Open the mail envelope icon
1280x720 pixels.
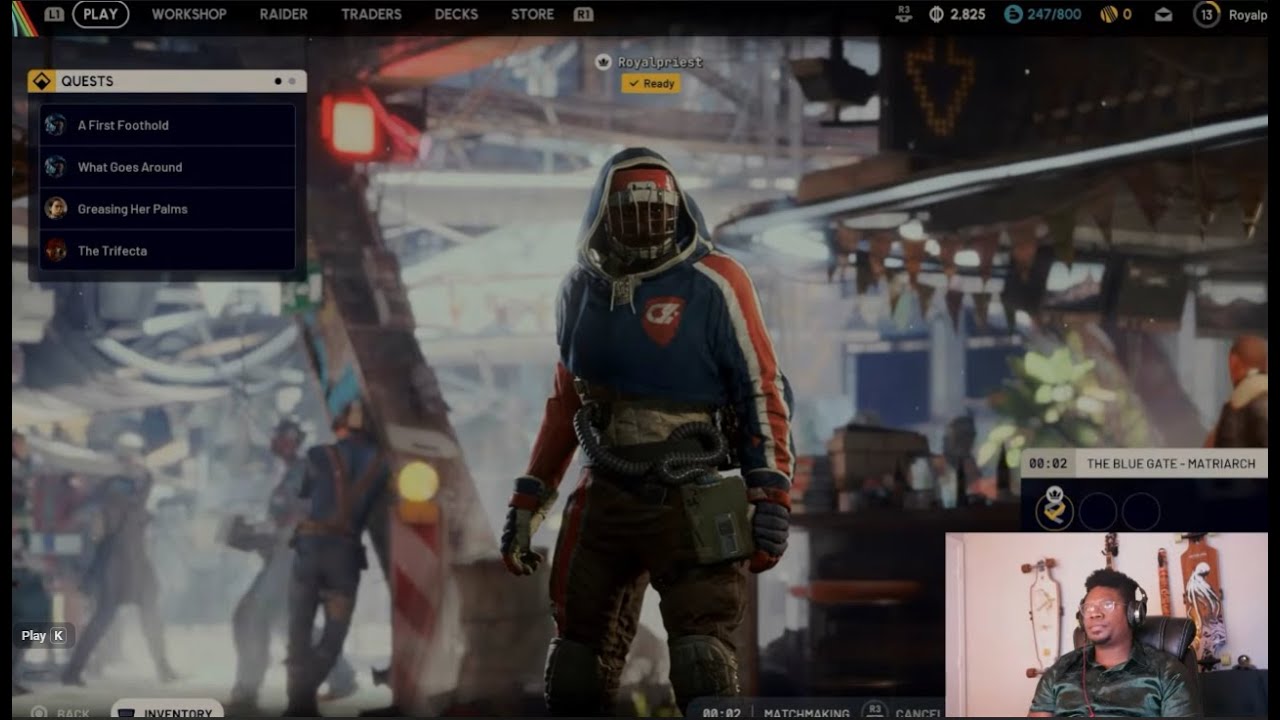tap(1163, 14)
